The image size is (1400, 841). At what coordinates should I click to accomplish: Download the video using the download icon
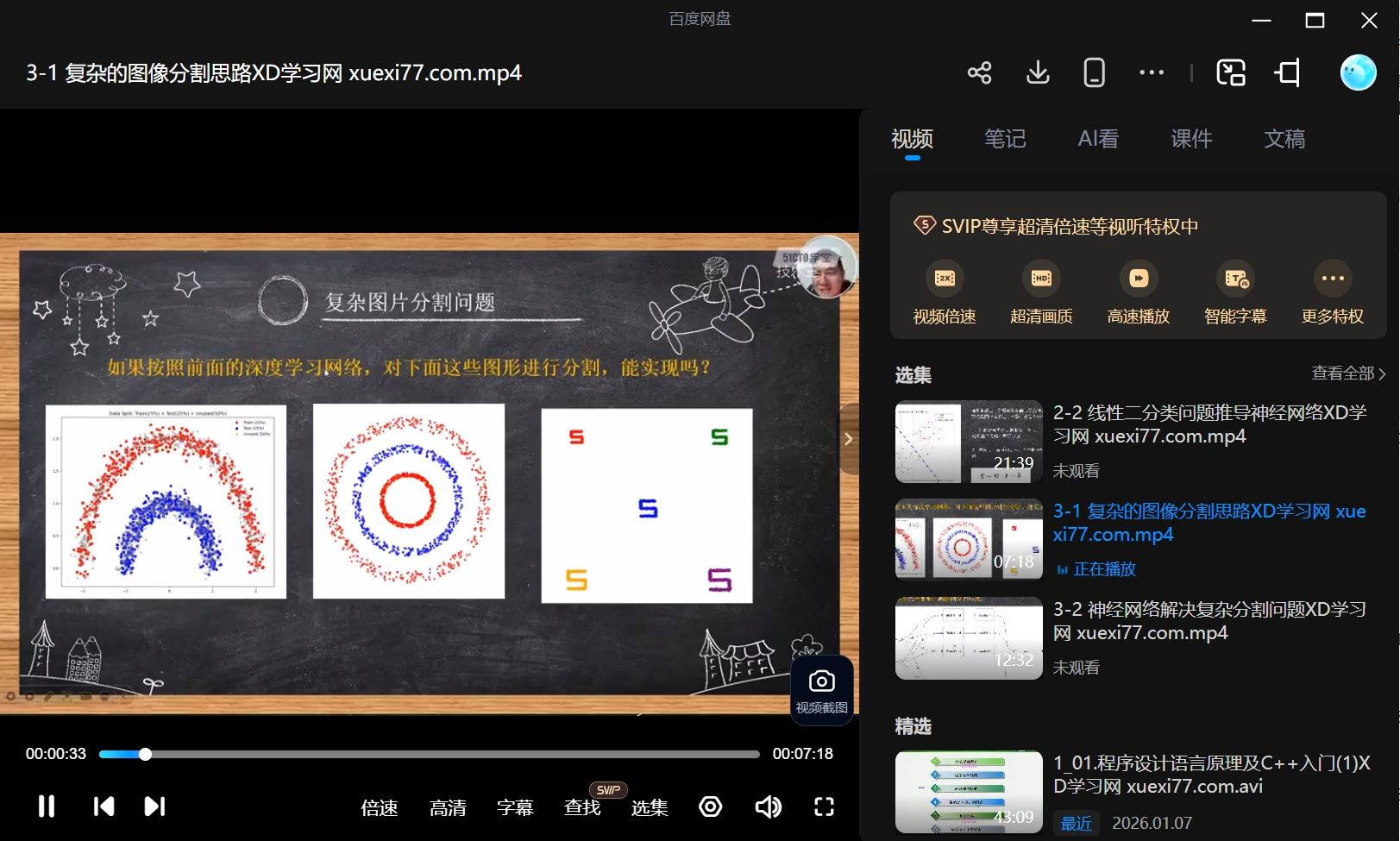(x=1038, y=72)
